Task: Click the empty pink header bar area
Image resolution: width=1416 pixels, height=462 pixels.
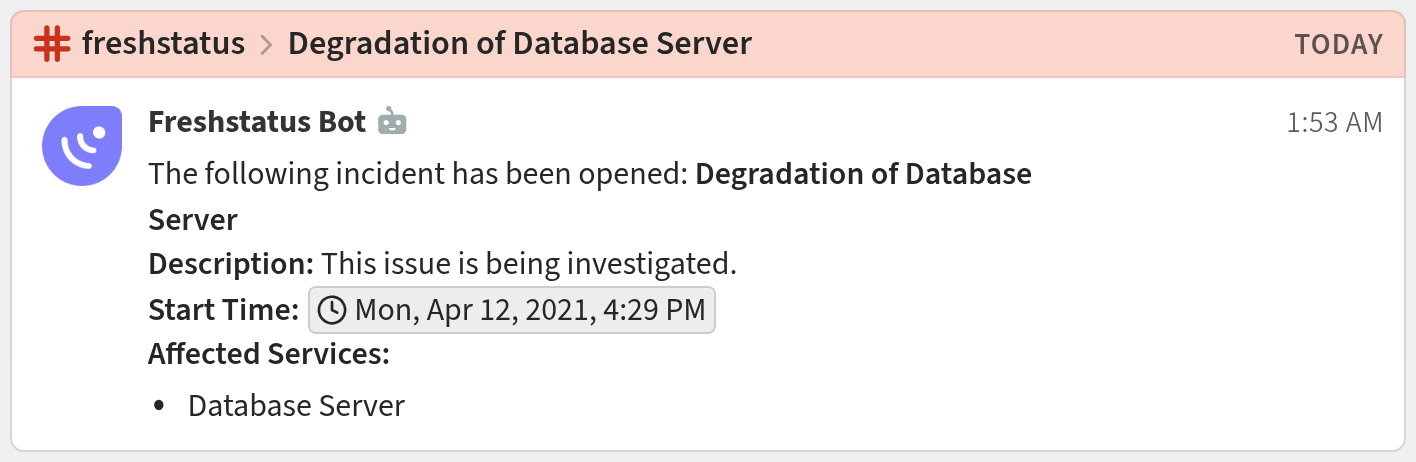Action: [x=1020, y=45]
